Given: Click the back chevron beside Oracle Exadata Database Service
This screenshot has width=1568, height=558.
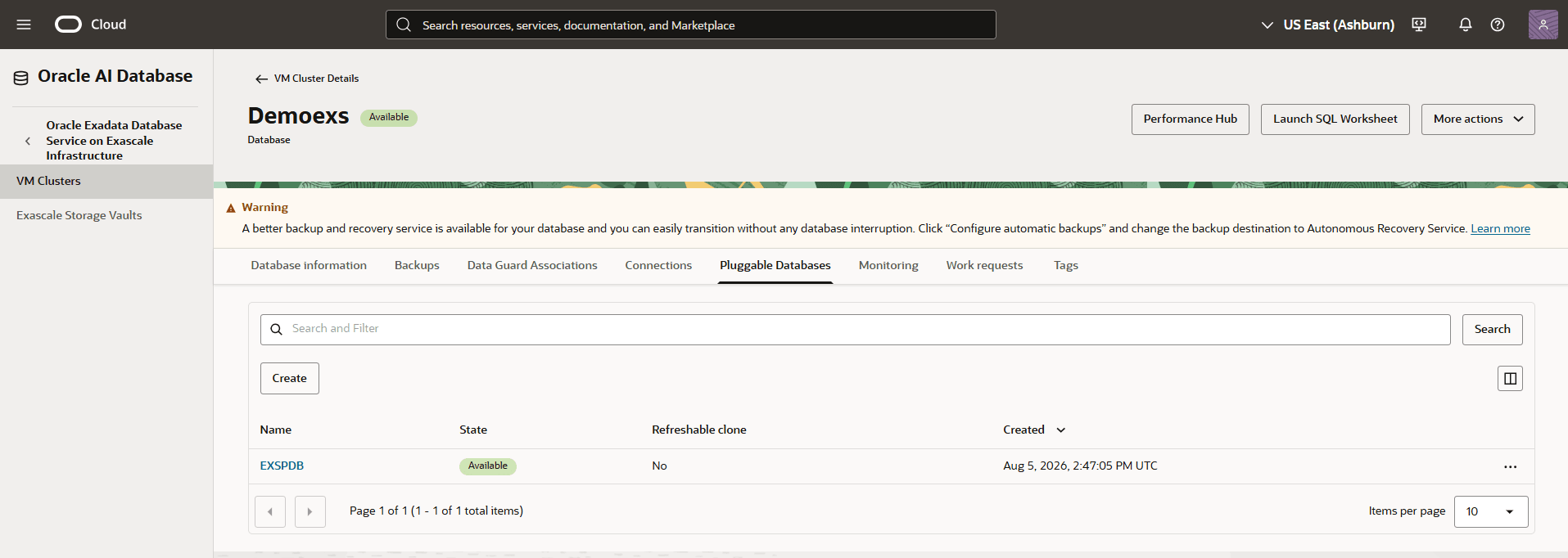Looking at the screenshot, I should point(28,141).
